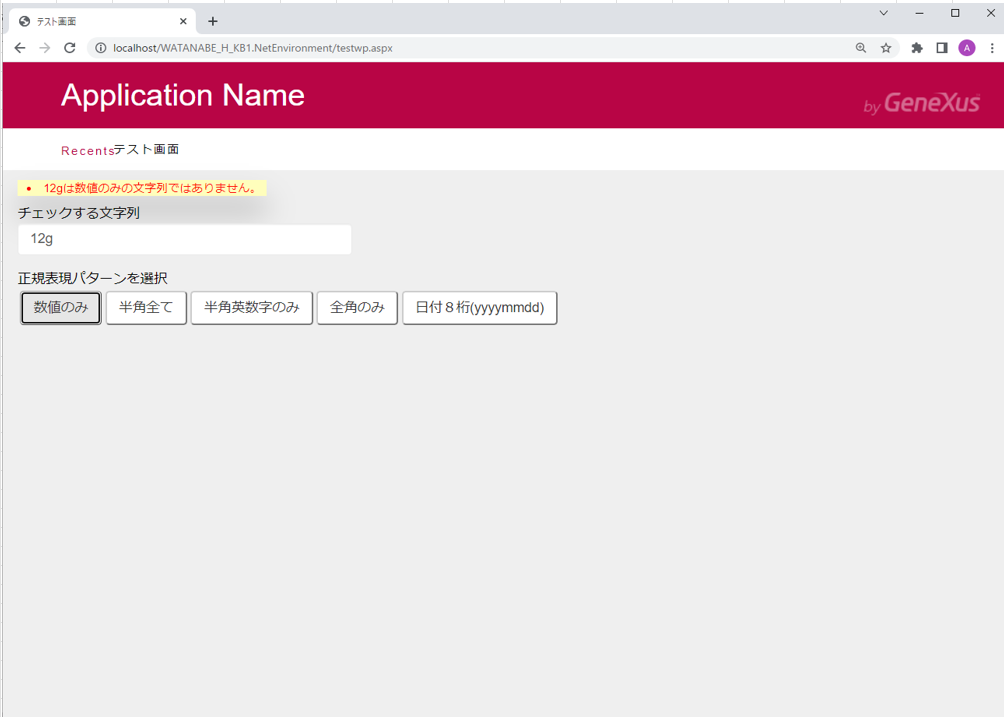
Task: Select the テスト画面 browser tab
Action: [95, 21]
